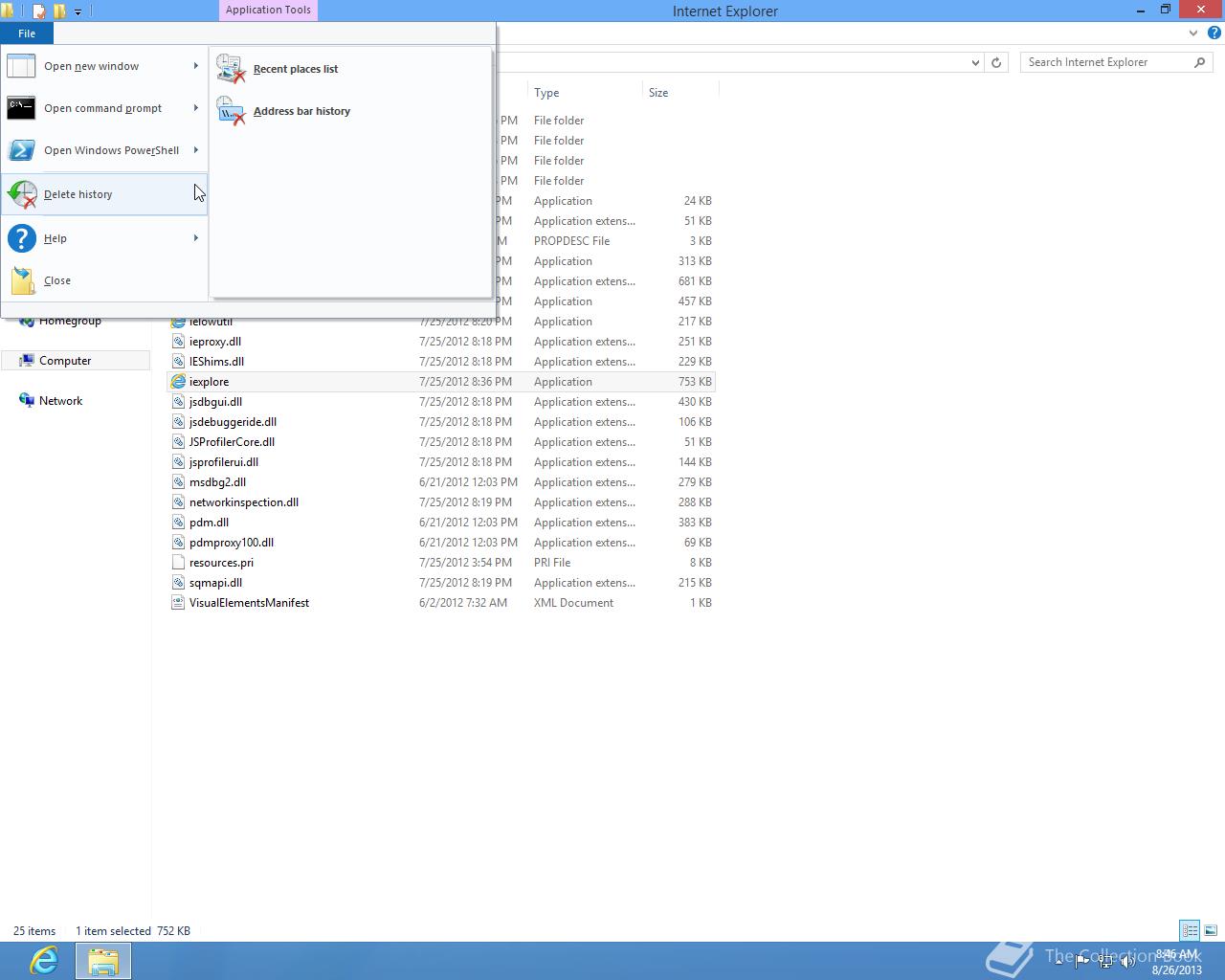The image size is (1225, 980).
Task: Launch Internet Explorer from the taskbar
Action: point(44,960)
